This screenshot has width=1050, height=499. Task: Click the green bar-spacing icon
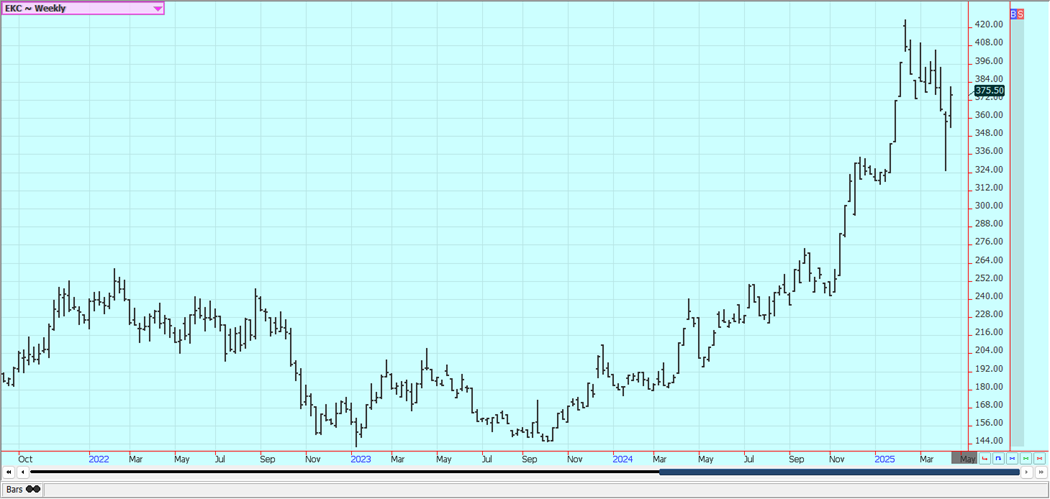pyautogui.click(x=1026, y=459)
